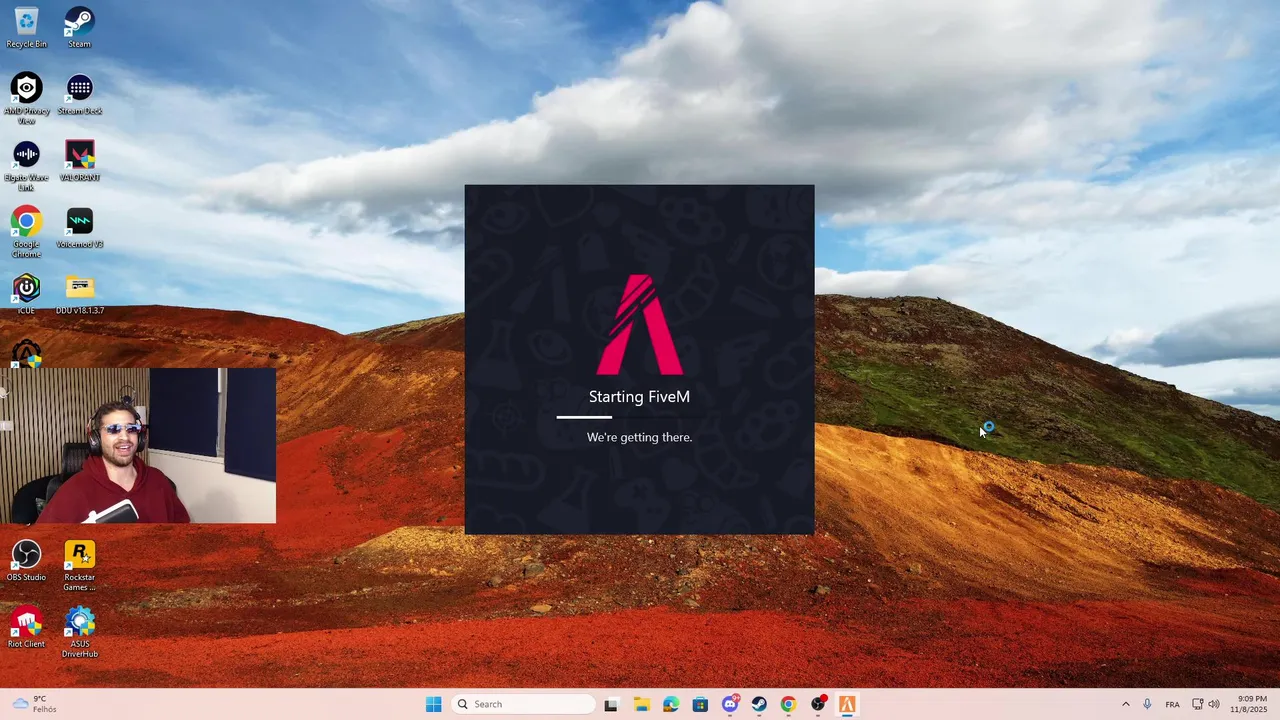
Task: Select the DDU v18.1.3.7 folder
Action: (x=79, y=294)
